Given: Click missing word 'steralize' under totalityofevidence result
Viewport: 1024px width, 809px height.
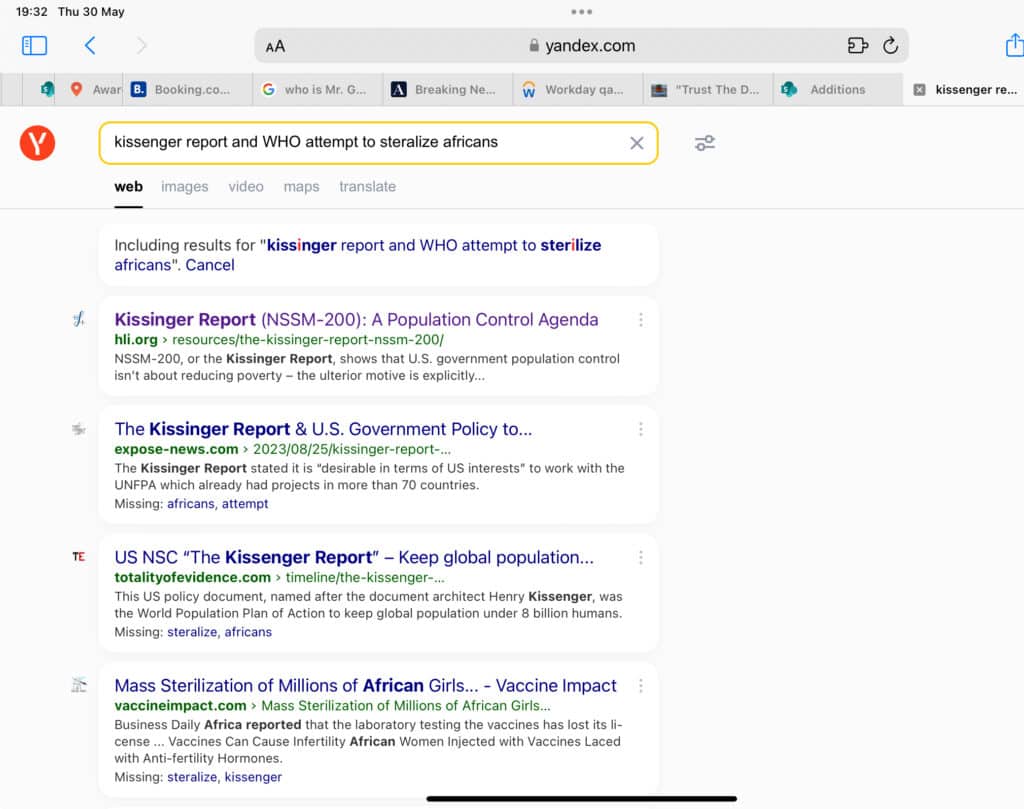Looking at the screenshot, I should pos(192,632).
